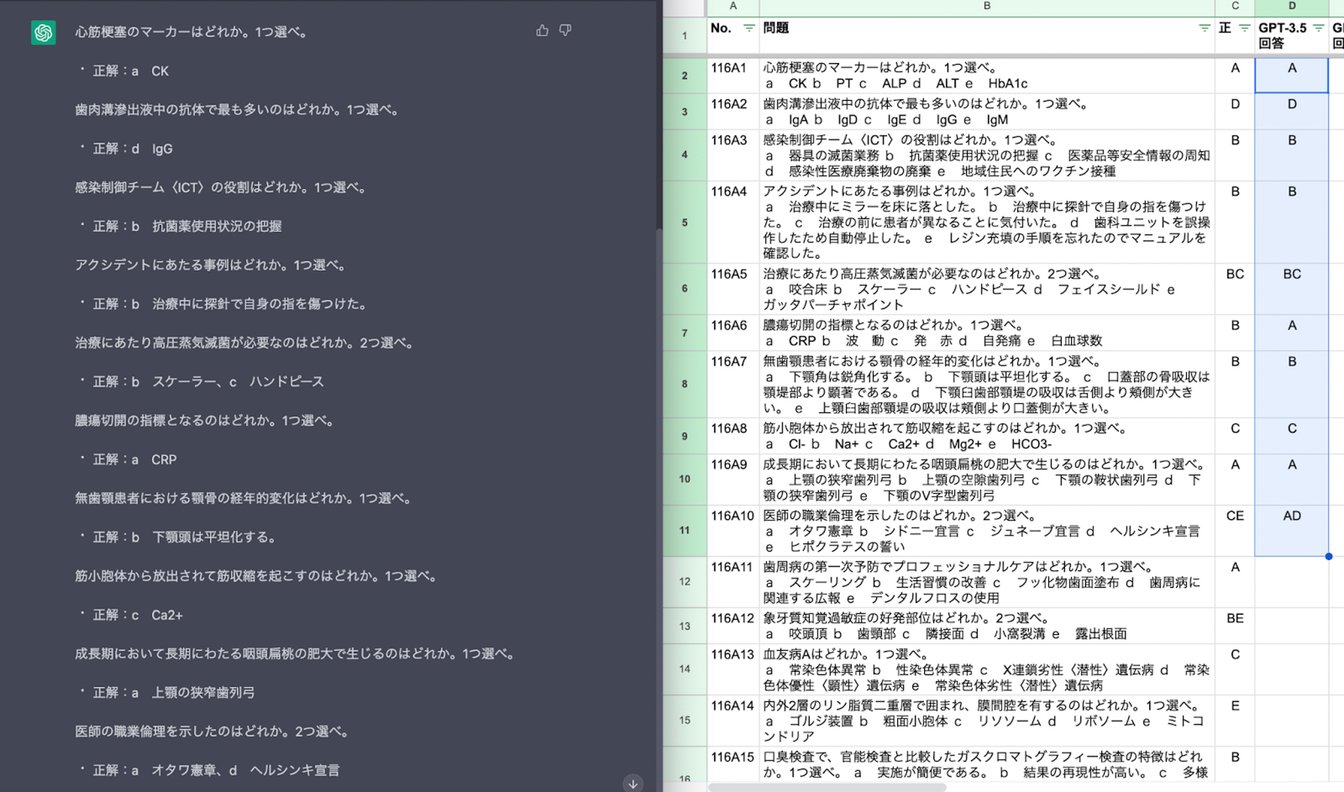Viewport: 1344px width, 792px height.
Task: Select column B by its header letter
Action: pyautogui.click(x=986, y=6)
